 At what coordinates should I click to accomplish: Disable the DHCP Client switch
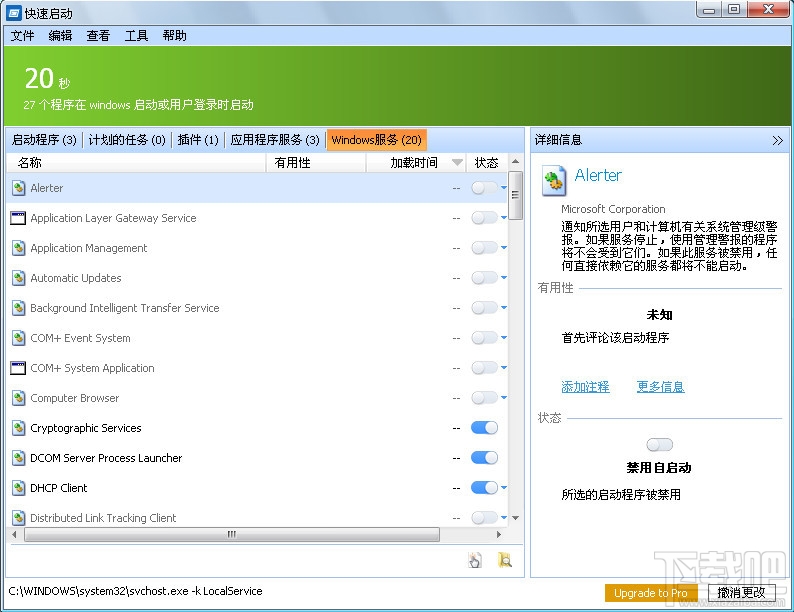click(484, 487)
